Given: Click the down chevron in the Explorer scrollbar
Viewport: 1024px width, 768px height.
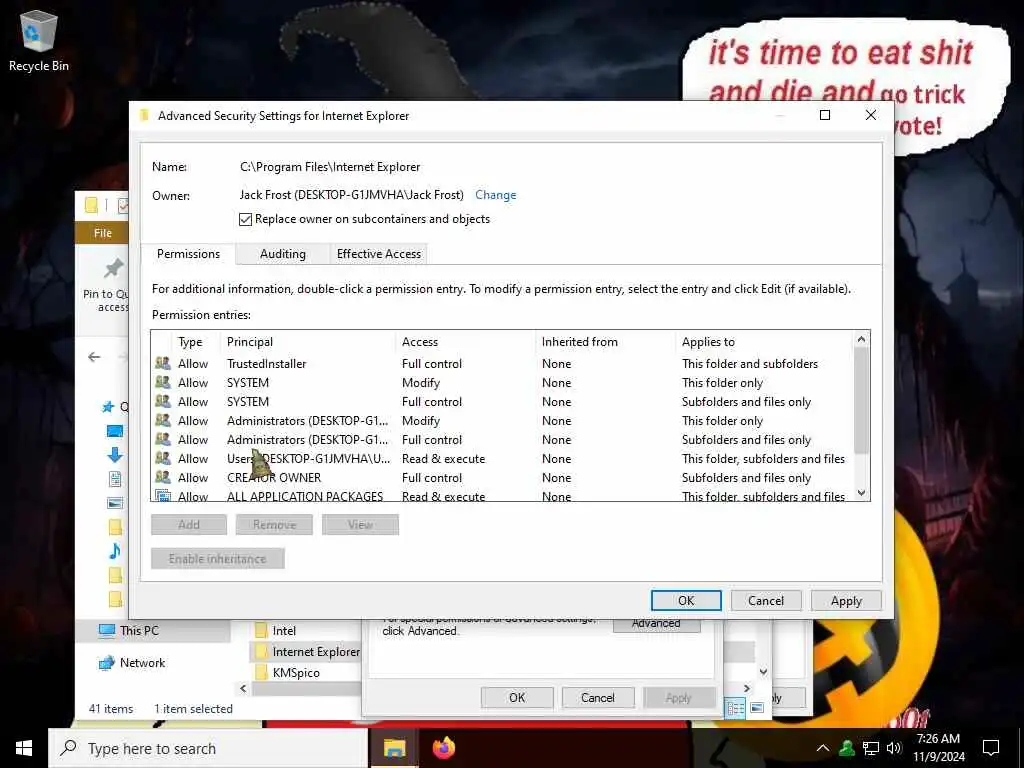Looking at the screenshot, I should [763, 671].
